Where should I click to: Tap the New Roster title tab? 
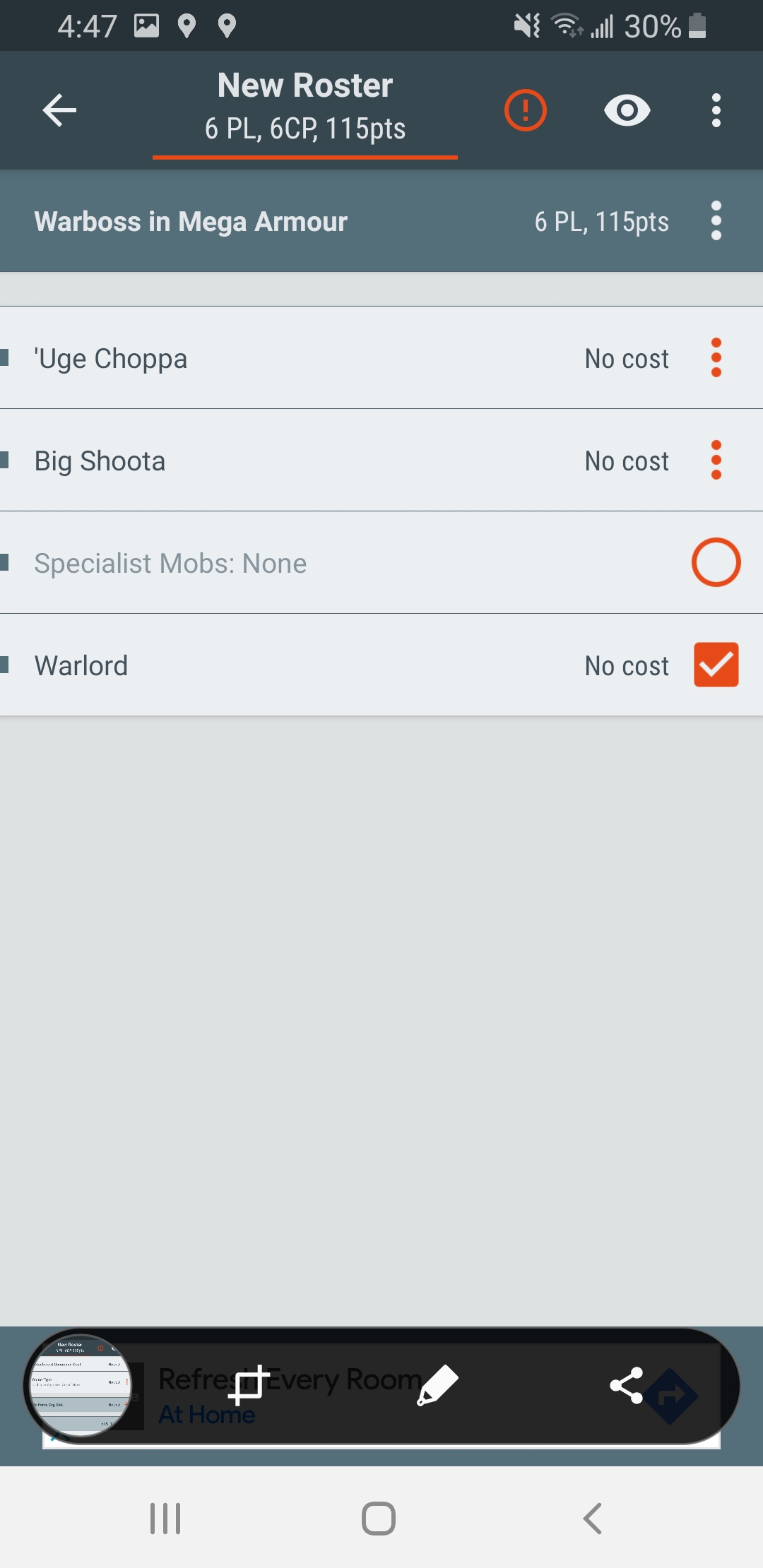click(x=304, y=106)
